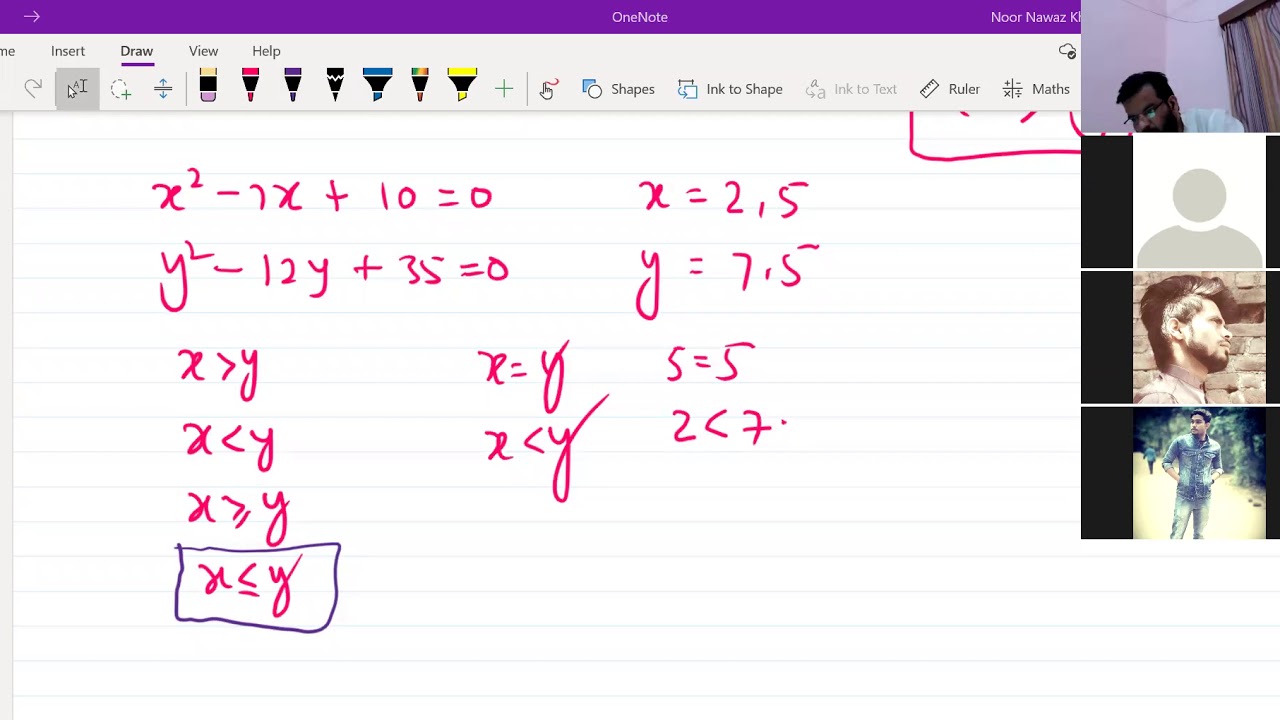Click Ink to Shape button
This screenshot has height=720, width=1280.
731,89
